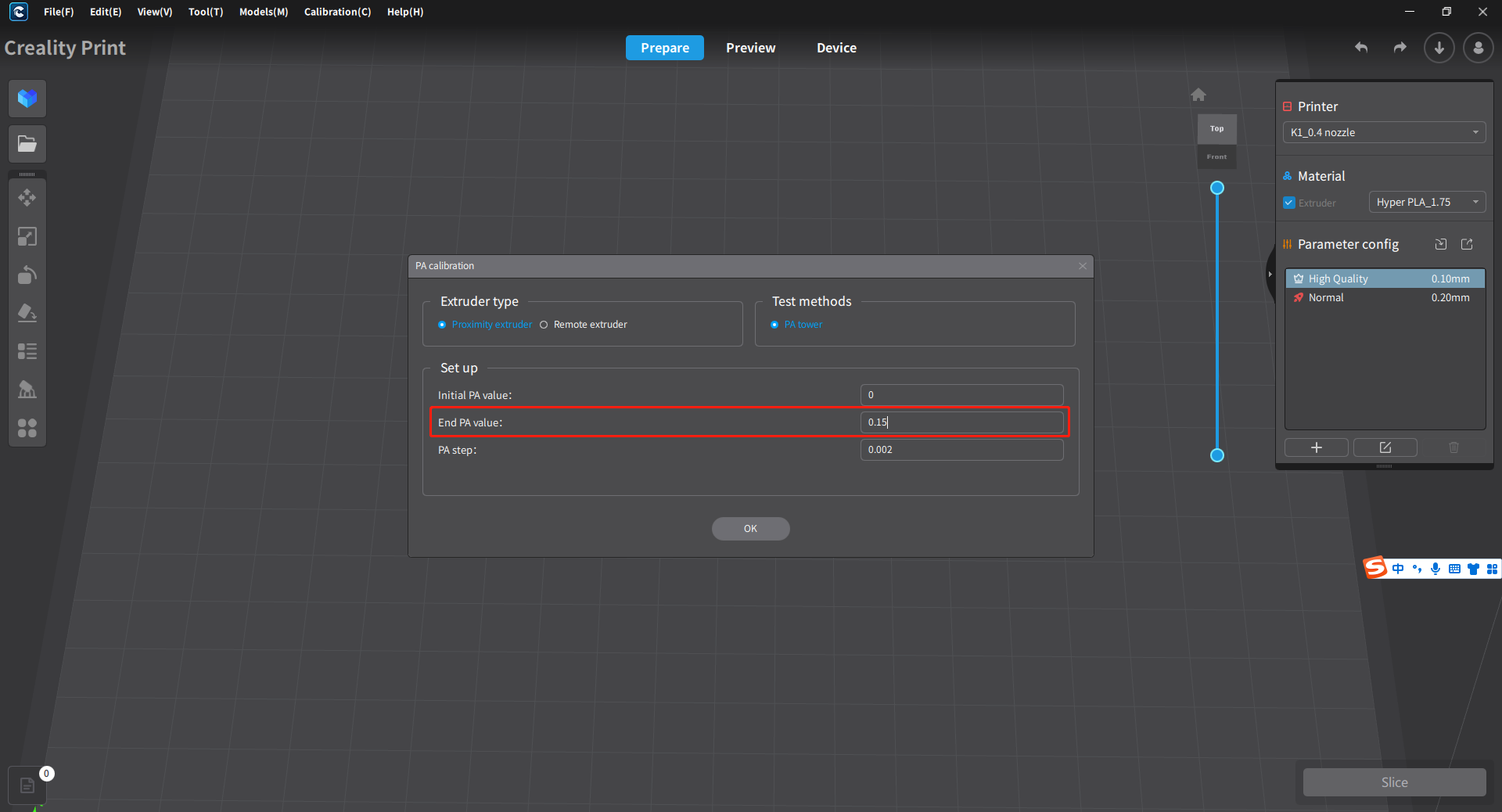Toggle the Extruder checkbox
1502x812 pixels.
(1289, 203)
